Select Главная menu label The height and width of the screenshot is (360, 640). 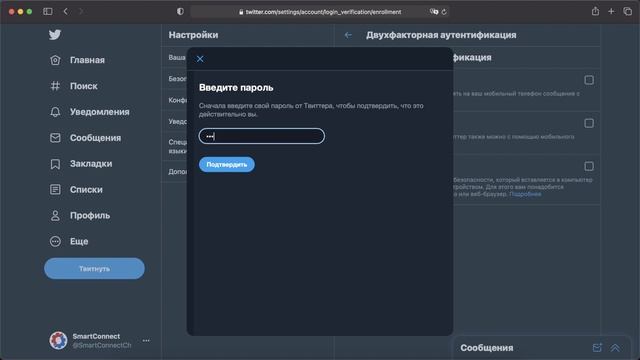tap(87, 60)
